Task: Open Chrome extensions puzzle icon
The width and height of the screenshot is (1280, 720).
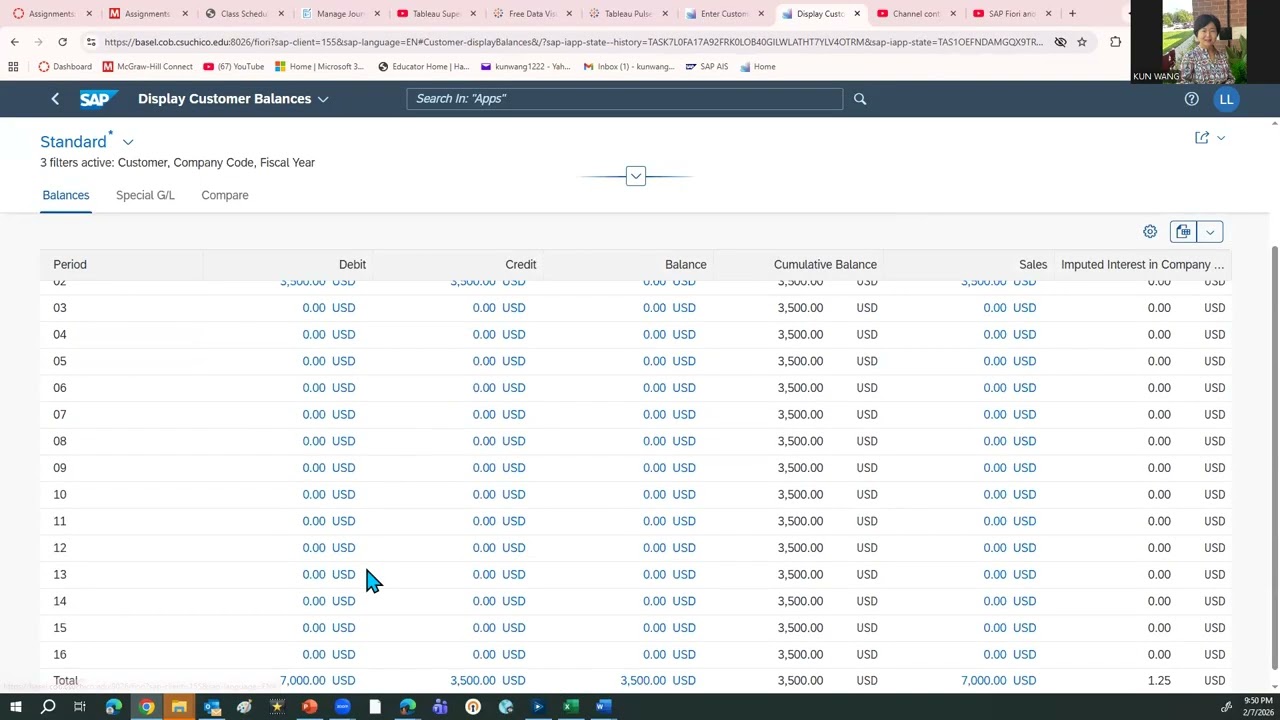Action: click(x=1115, y=42)
